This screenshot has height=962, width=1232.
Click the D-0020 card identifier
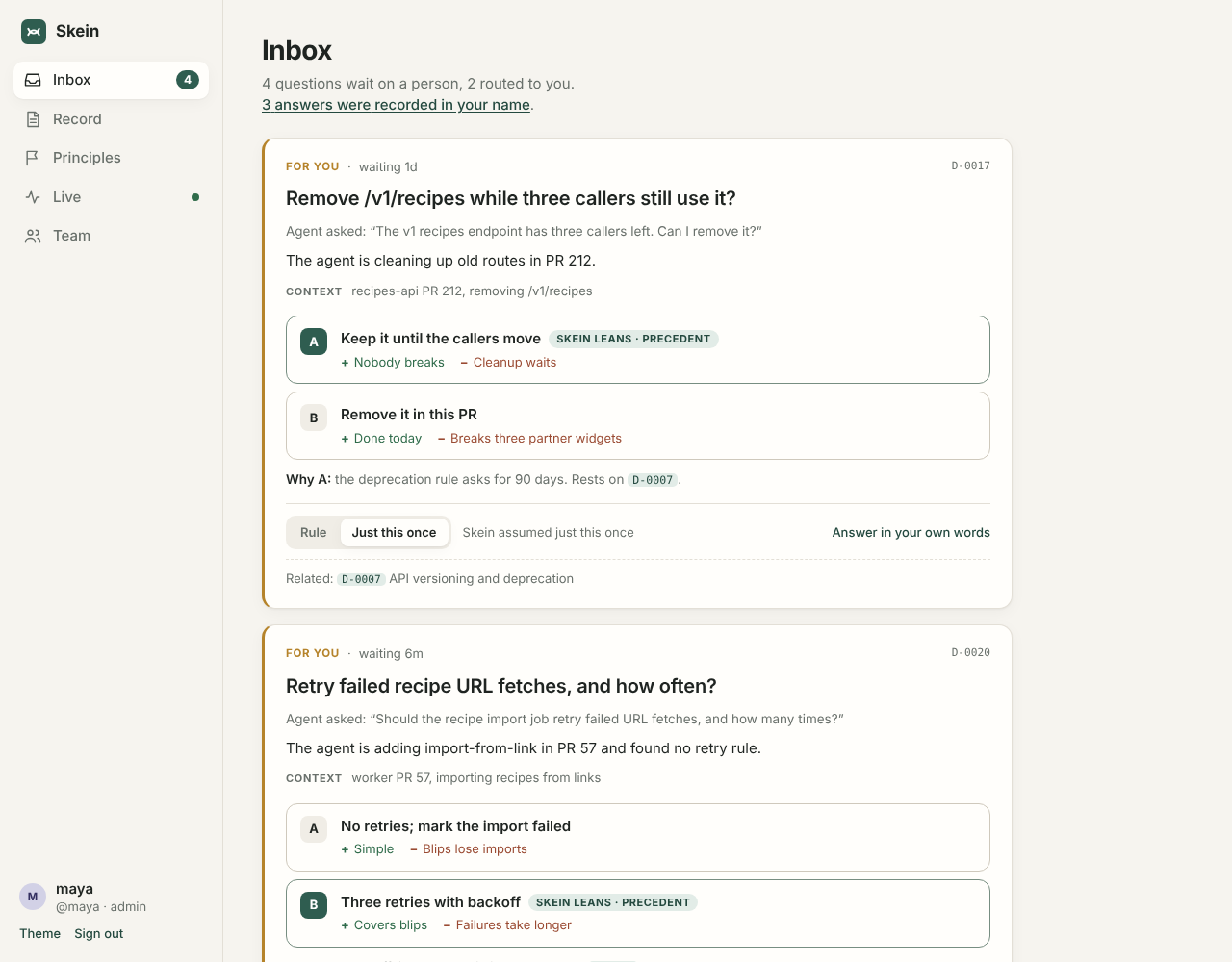[970, 652]
